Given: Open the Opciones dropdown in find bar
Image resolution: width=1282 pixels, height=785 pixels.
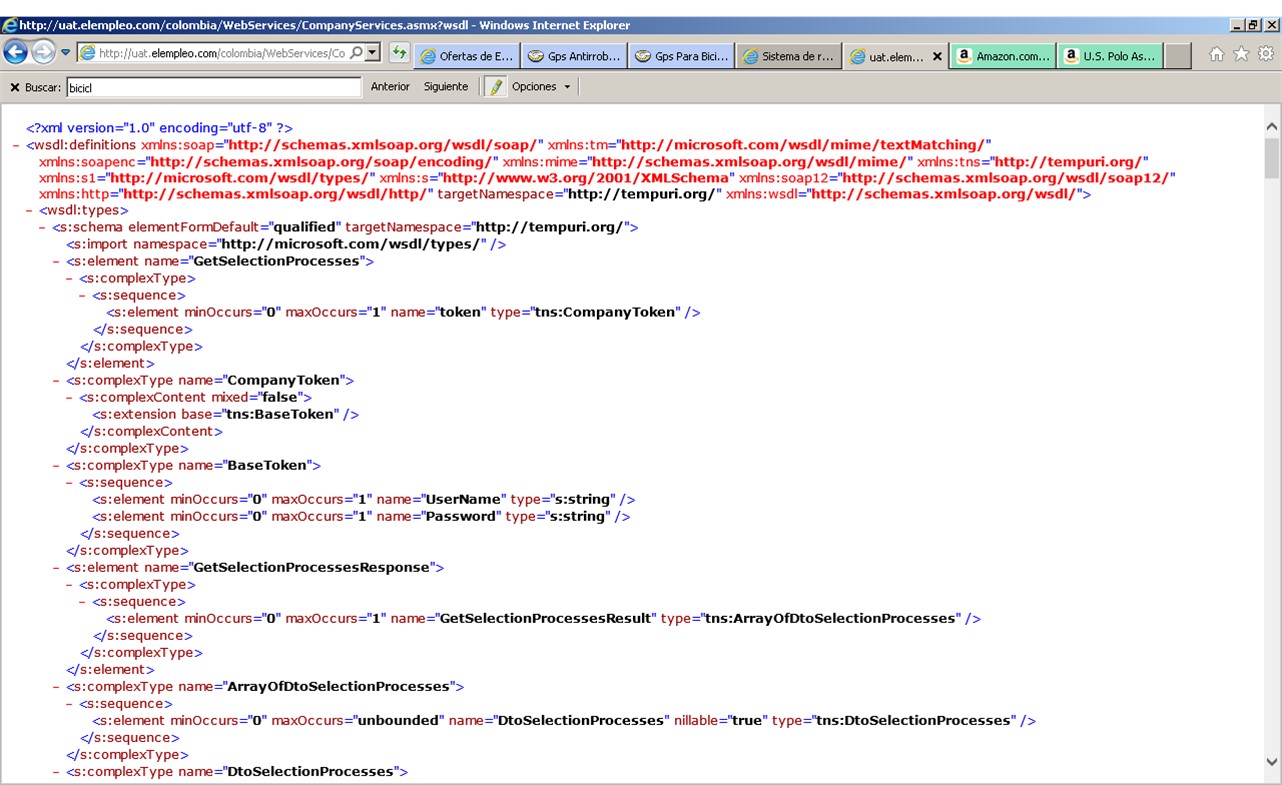Looking at the screenshot, I should point(541,87).
